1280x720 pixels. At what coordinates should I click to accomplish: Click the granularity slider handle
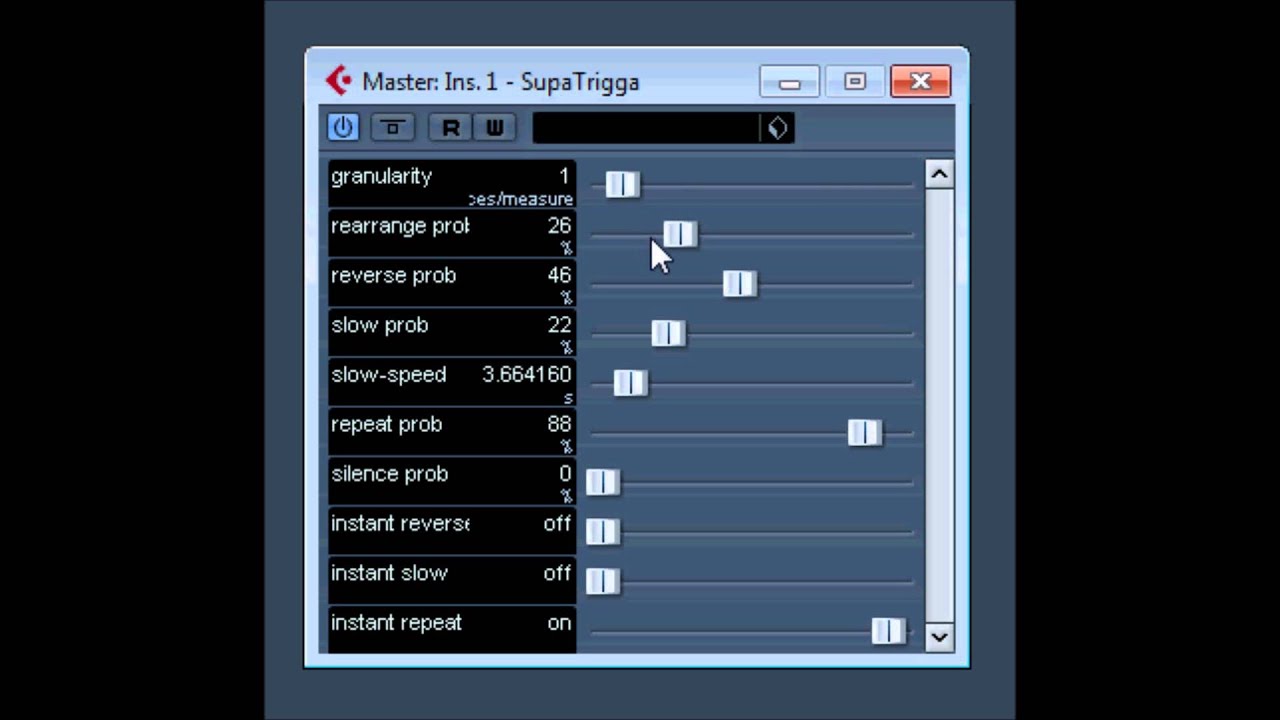622,184
